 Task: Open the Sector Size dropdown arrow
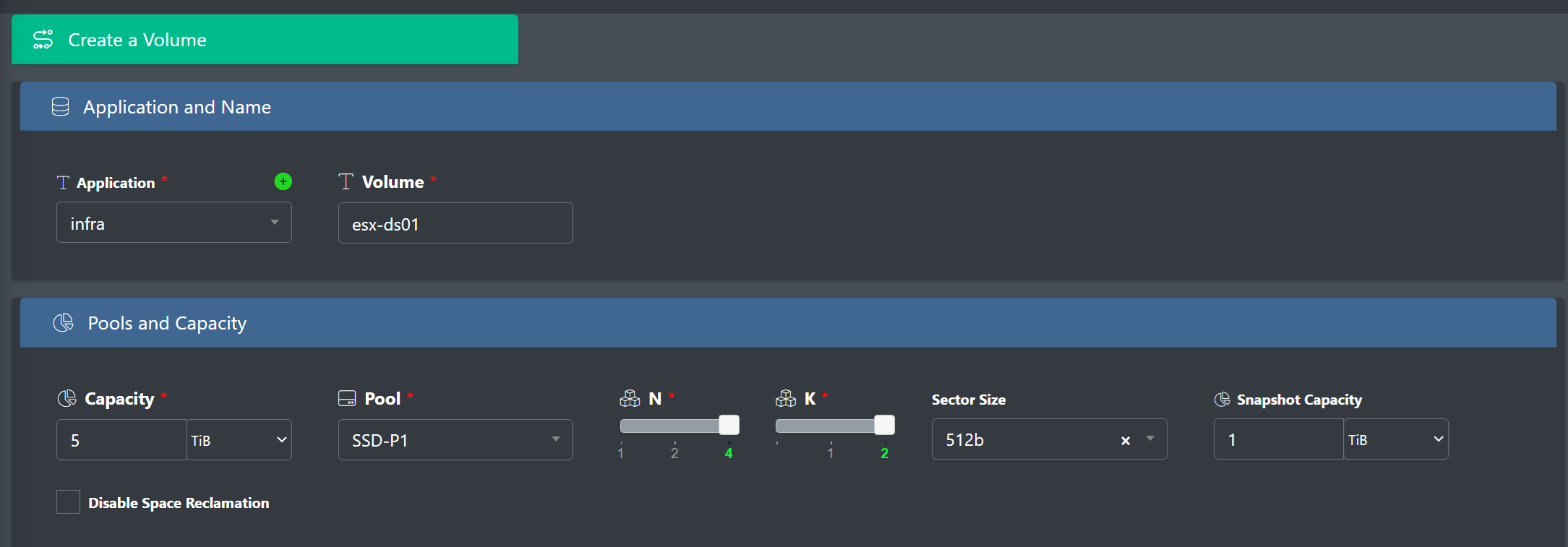pyautogui.click(x=1150, y=439)
